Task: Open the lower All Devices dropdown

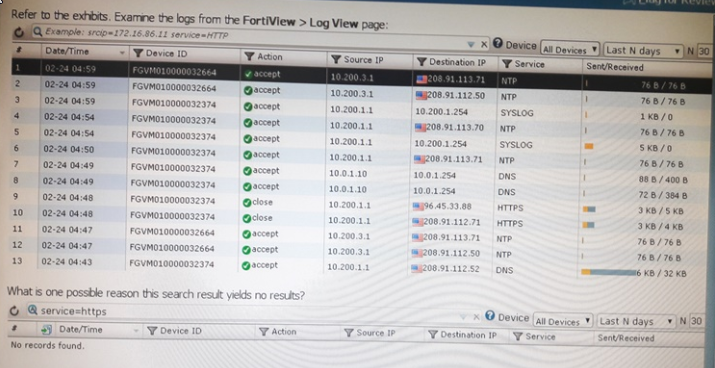Action: tap(563, 321)
